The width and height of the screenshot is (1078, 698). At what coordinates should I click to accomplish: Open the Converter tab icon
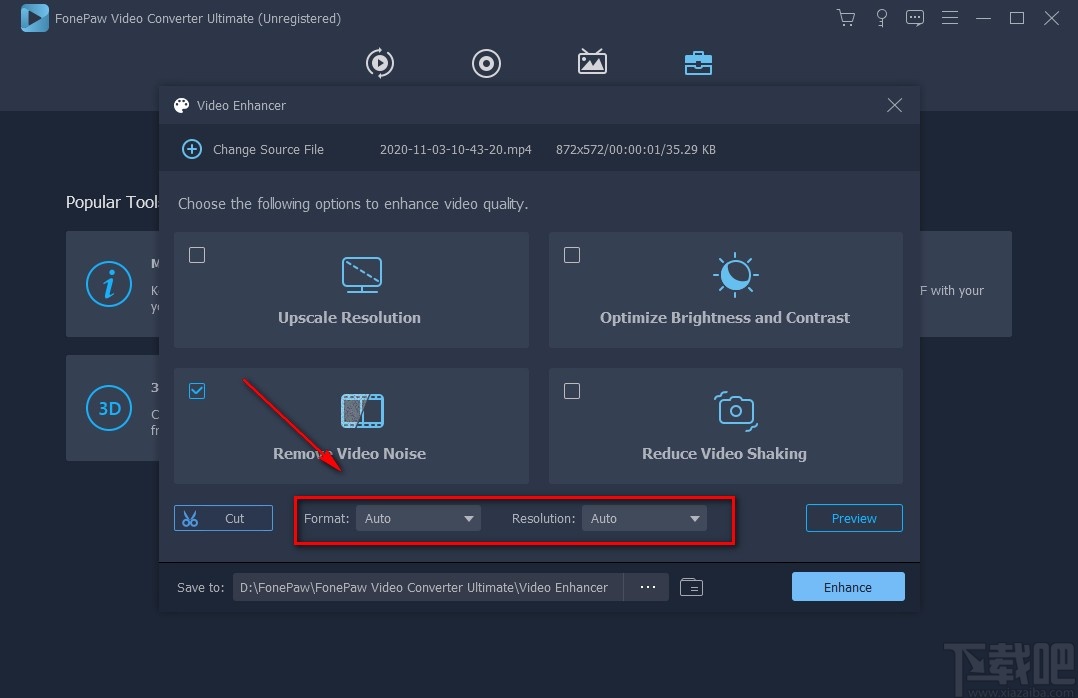click(380, 63)
